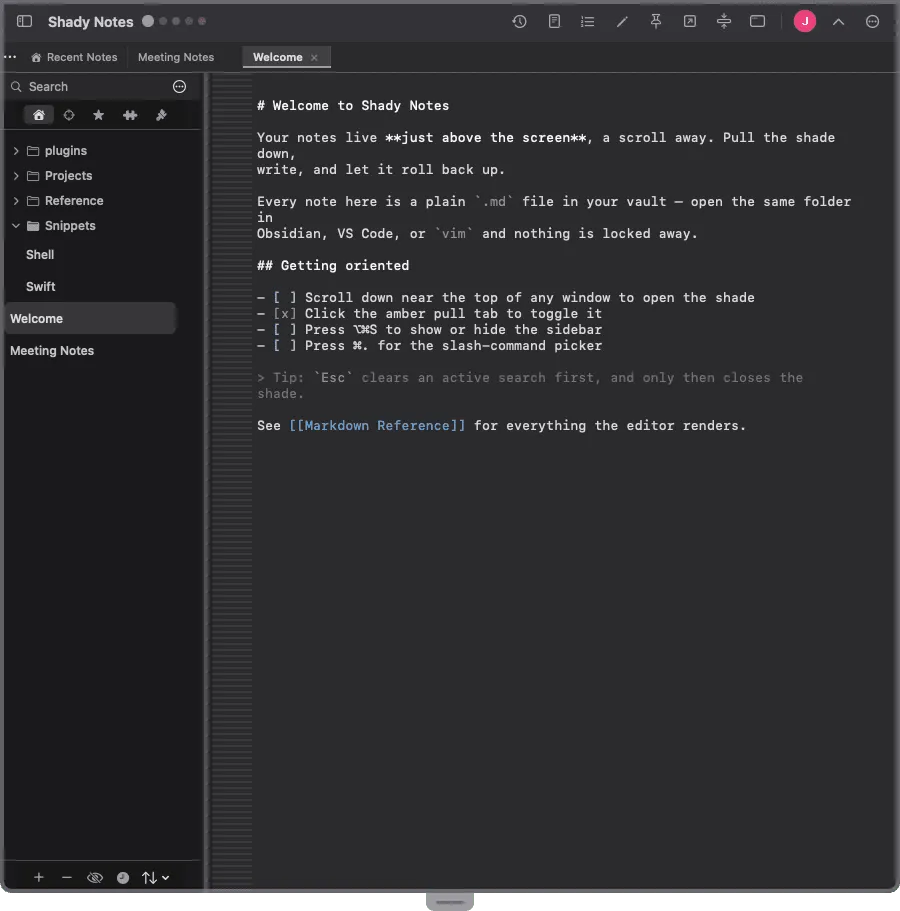
Task: Open the Swift snippet note
Action: point(41,286)
